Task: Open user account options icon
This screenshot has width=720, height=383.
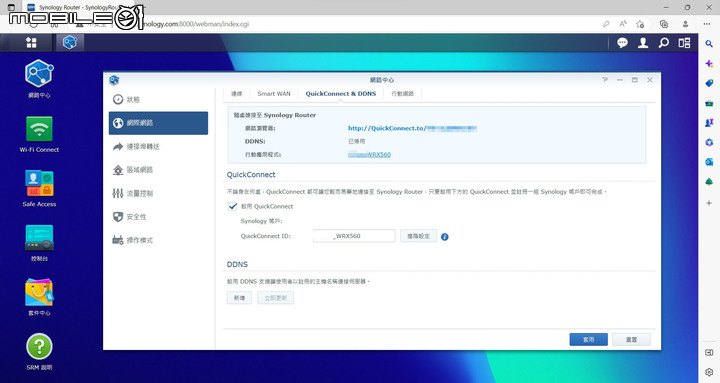Action: pyautogui.click(x=643, y=43)
